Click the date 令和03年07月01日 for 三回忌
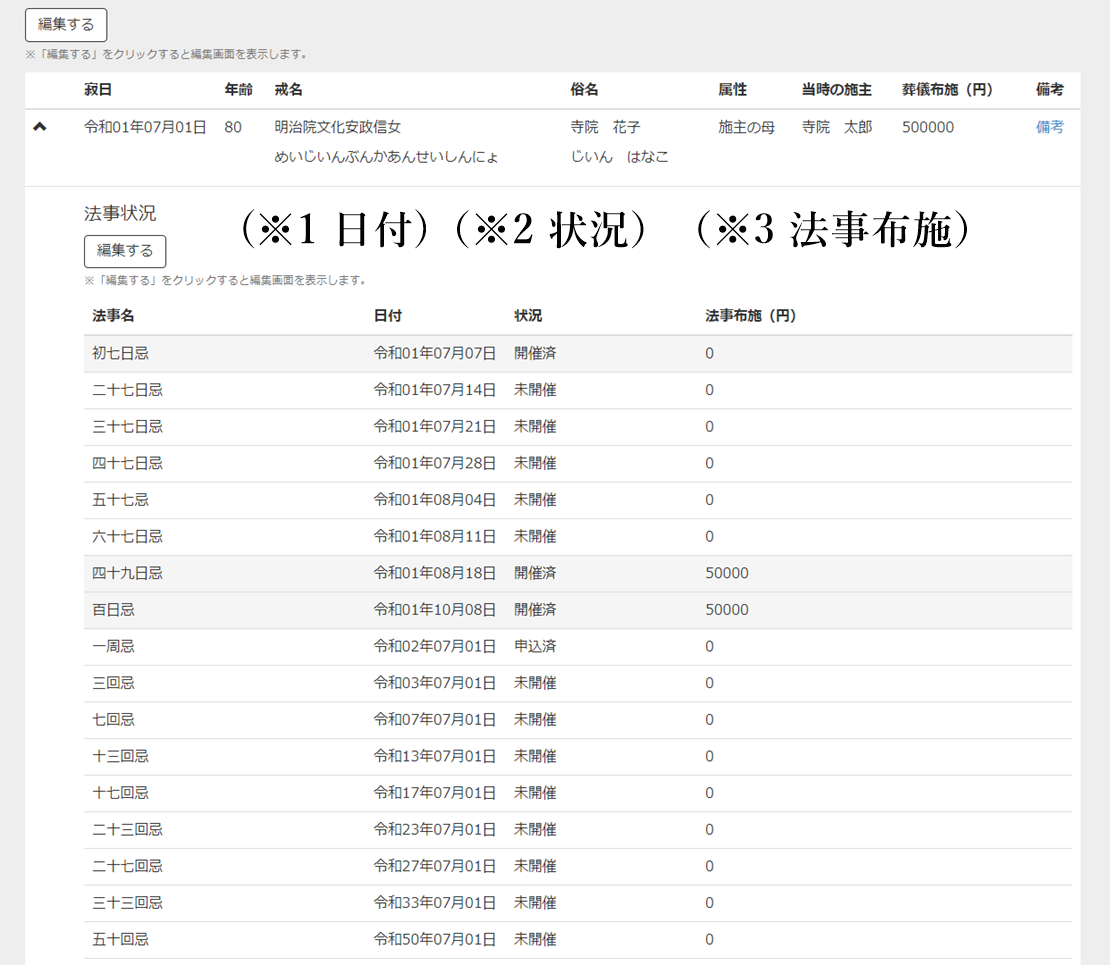Viewport: 1110px width, 965px height. point(434,683)
